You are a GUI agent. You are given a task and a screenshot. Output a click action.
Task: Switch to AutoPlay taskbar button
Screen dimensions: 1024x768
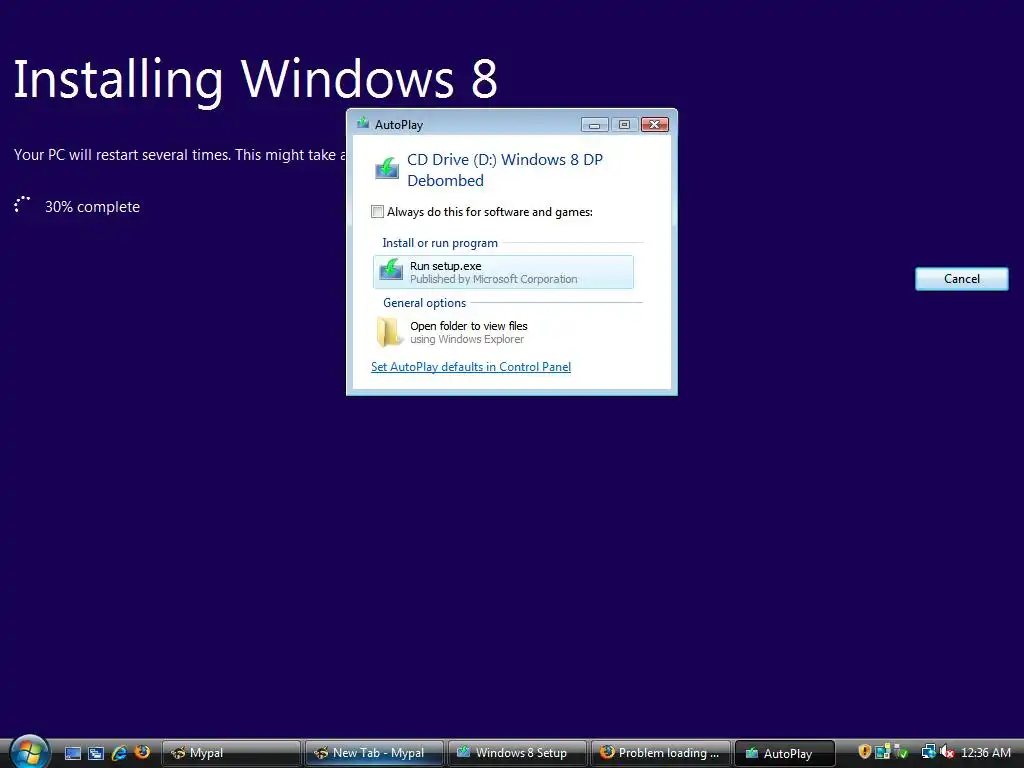pos(785,753)
